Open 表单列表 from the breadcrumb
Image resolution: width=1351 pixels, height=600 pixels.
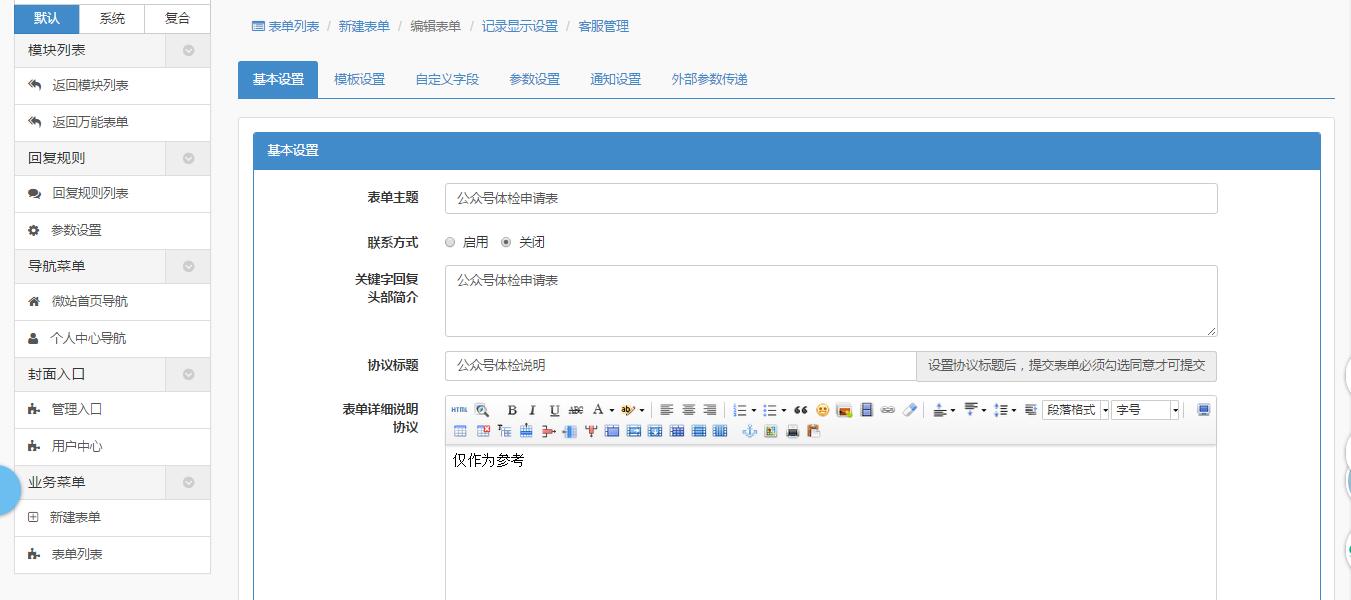tap(289, 26)
